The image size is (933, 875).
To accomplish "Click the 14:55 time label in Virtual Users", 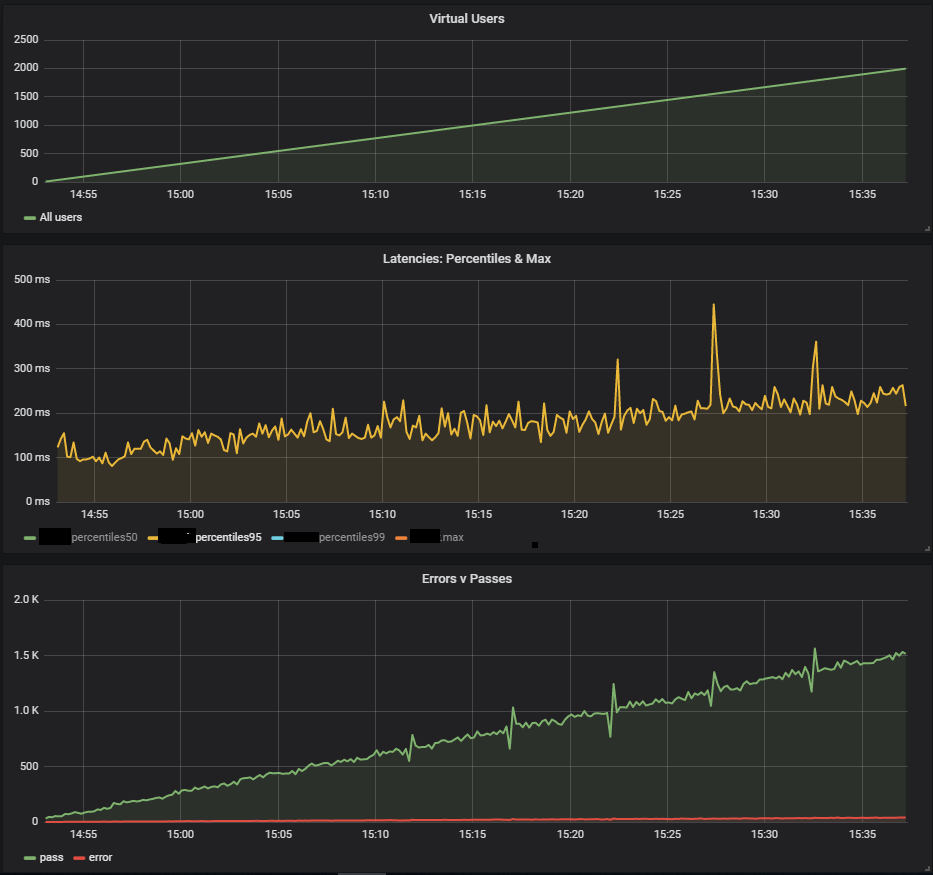I will (83, 195).
